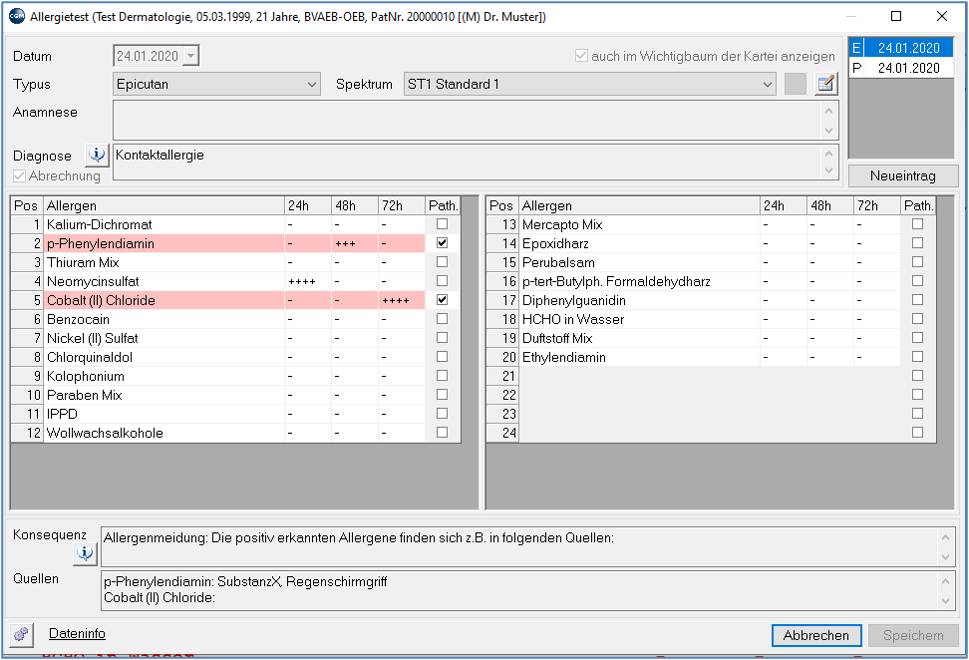Click the 72h cell for Cobalt (II) Chloride
This screenshot has width=969, height=660.
click(401, 300)
